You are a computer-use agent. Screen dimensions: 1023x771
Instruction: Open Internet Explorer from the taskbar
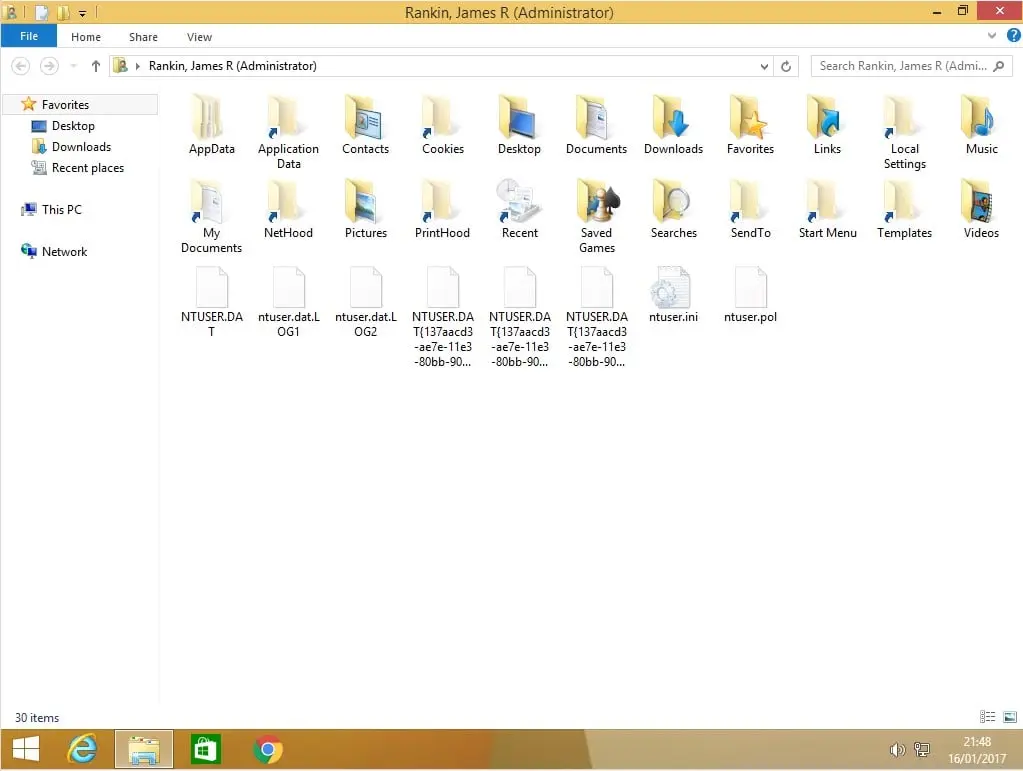pyautogui.click(x=82, y=749)
